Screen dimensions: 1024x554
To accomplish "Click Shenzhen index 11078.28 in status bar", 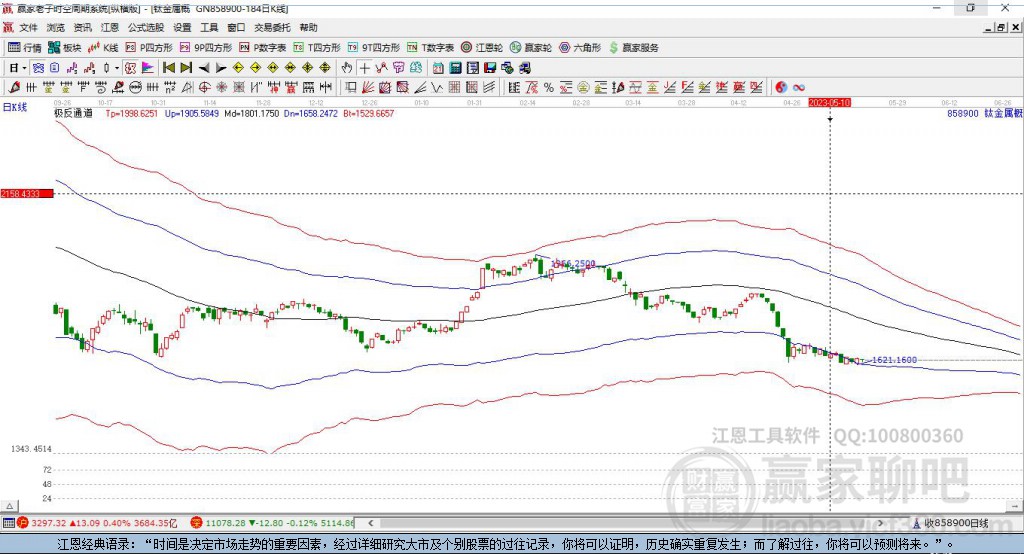I will coord(227,523).
